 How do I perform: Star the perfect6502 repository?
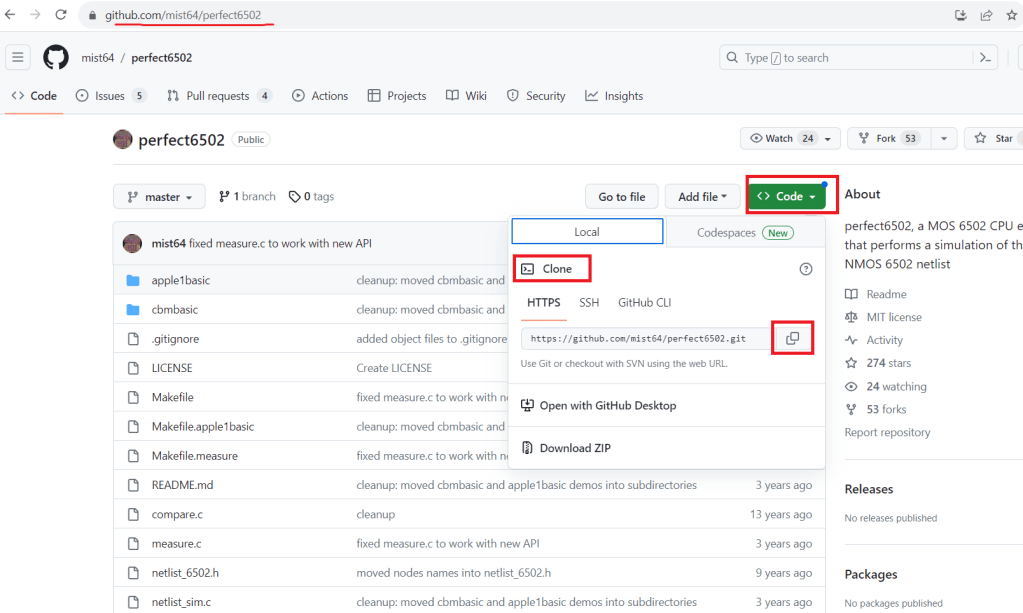993,139
